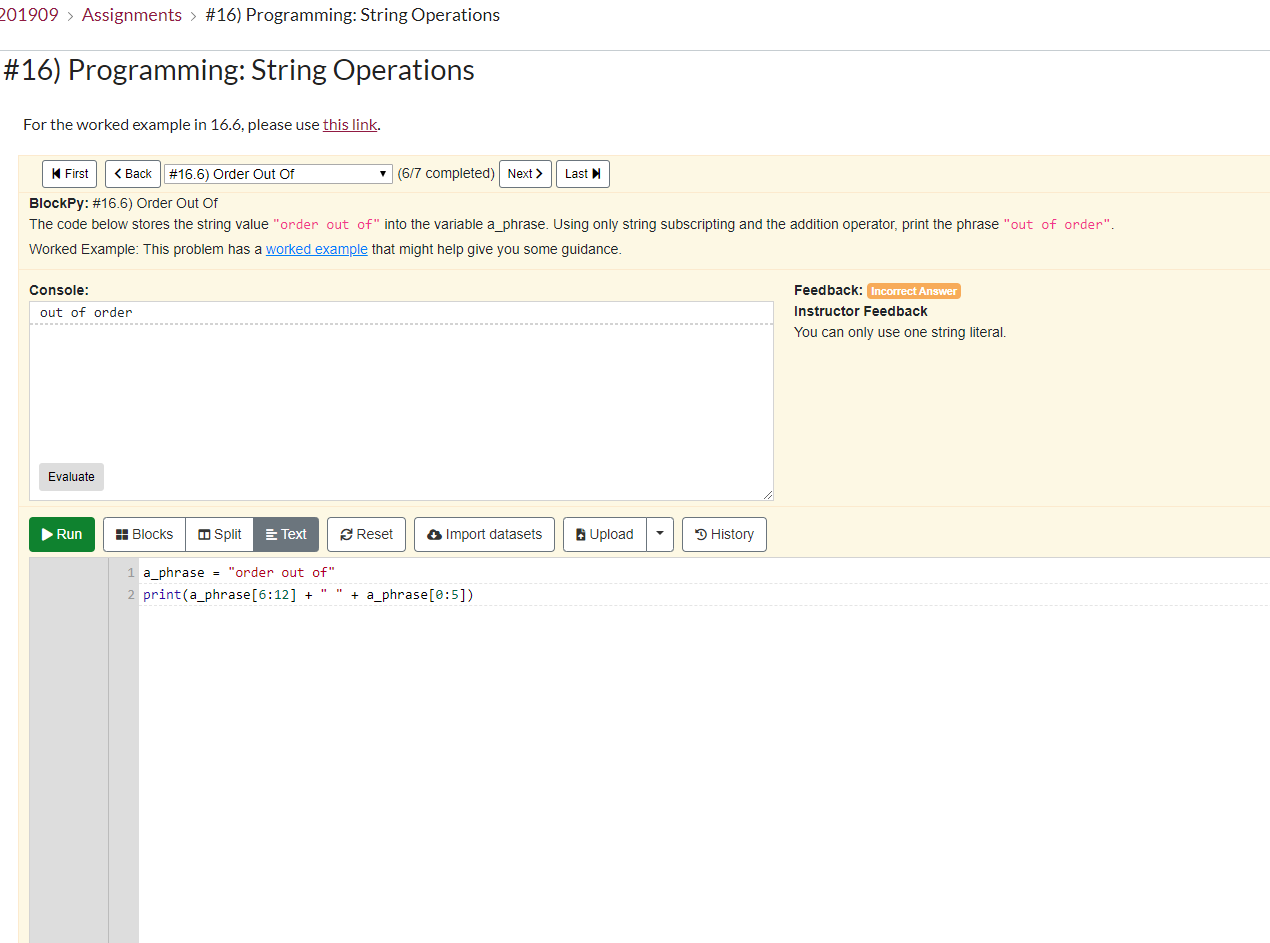Enable Split view mode

click(x=219, y=534)
